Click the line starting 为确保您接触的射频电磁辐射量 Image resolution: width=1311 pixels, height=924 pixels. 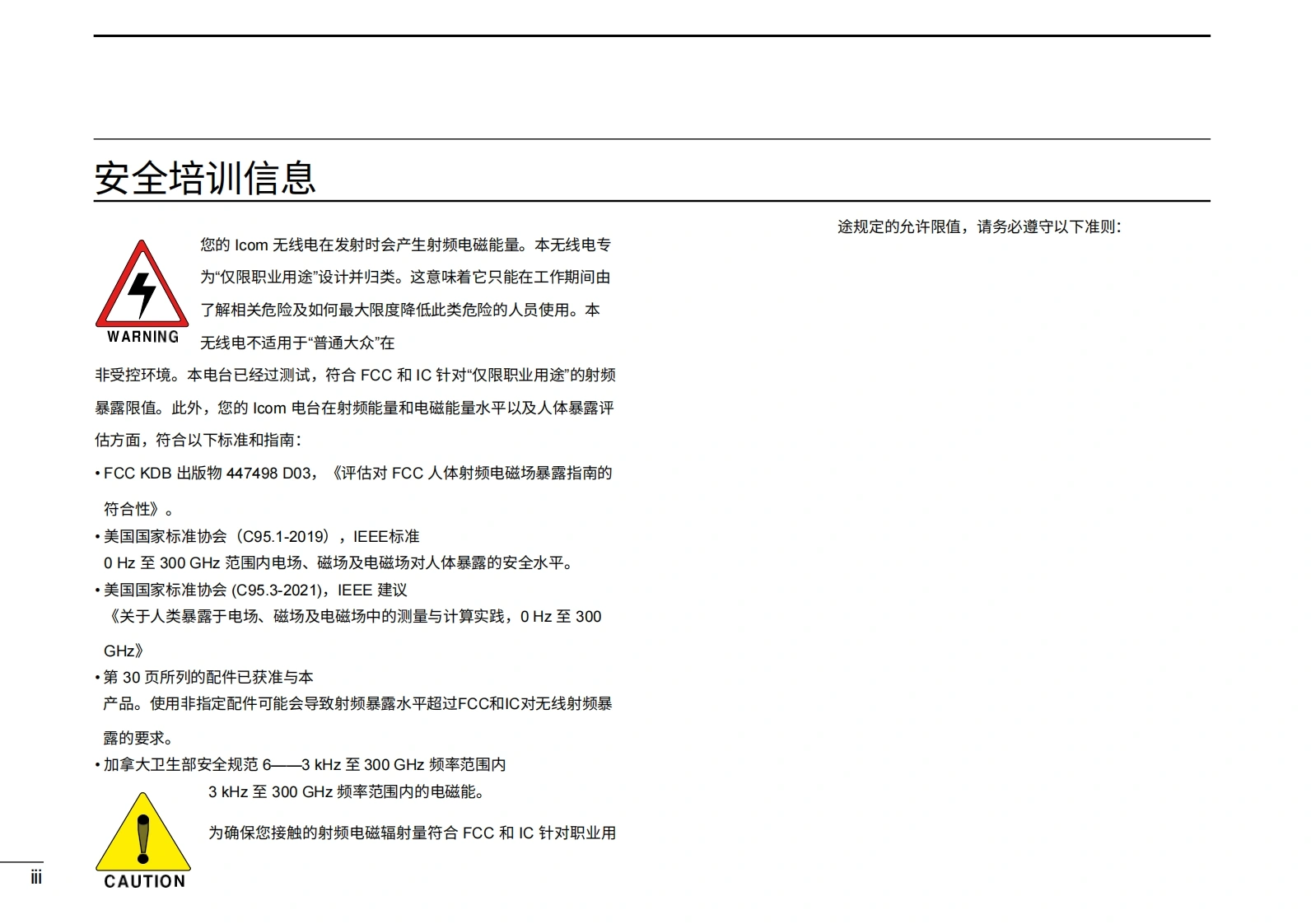pyautogui.click(x=412, y=833)
